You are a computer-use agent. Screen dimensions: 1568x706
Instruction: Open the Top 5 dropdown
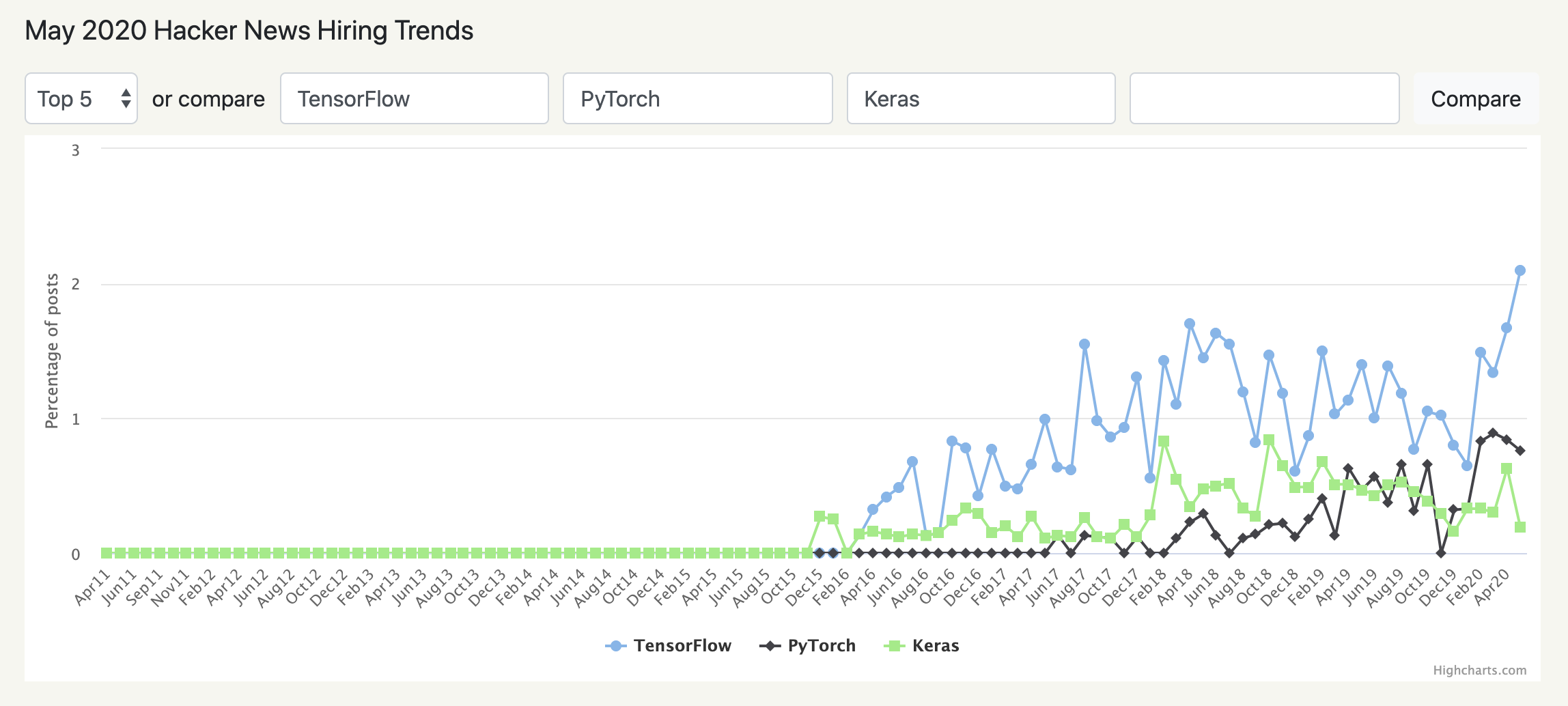(x=80, y=98)
